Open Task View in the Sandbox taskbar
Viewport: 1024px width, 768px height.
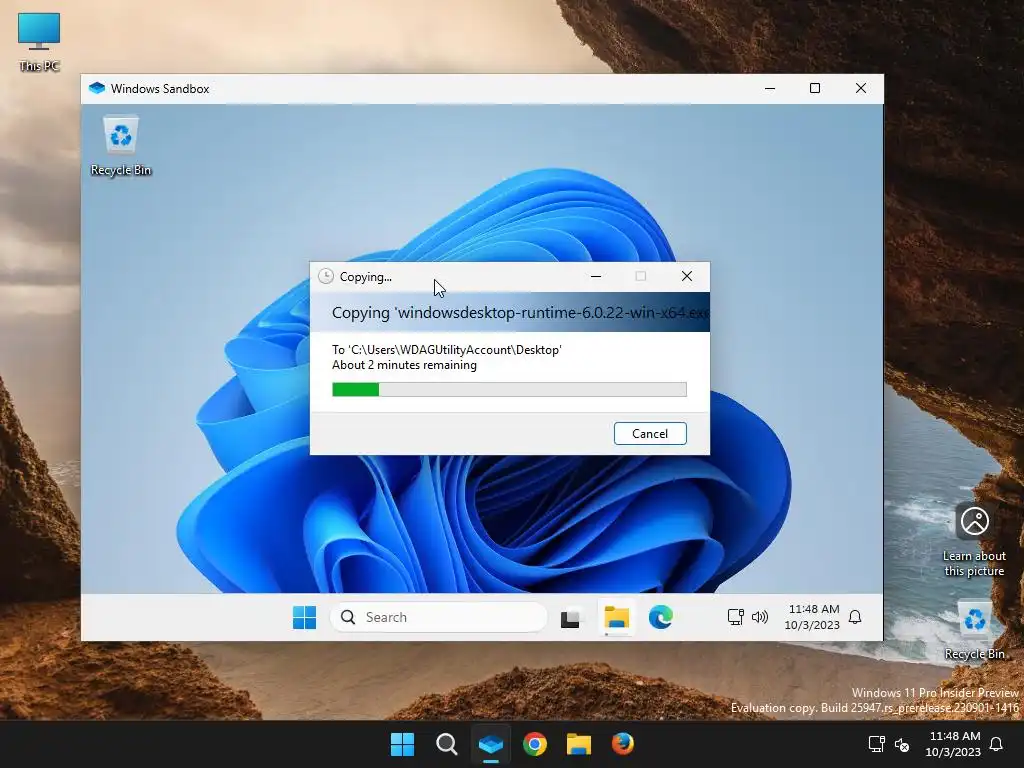tap(570, 617)
